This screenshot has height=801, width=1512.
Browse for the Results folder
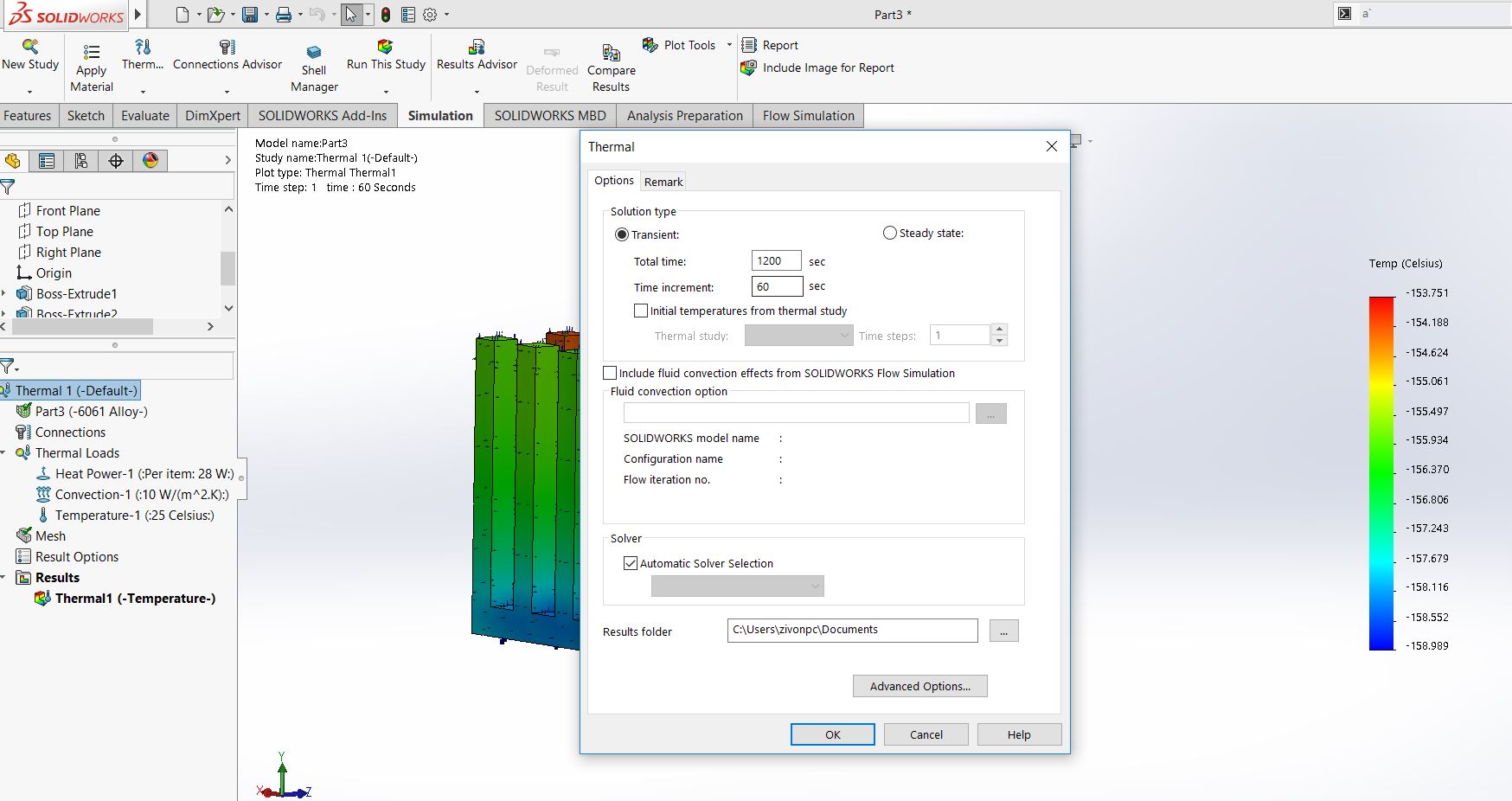(1003, 631)
